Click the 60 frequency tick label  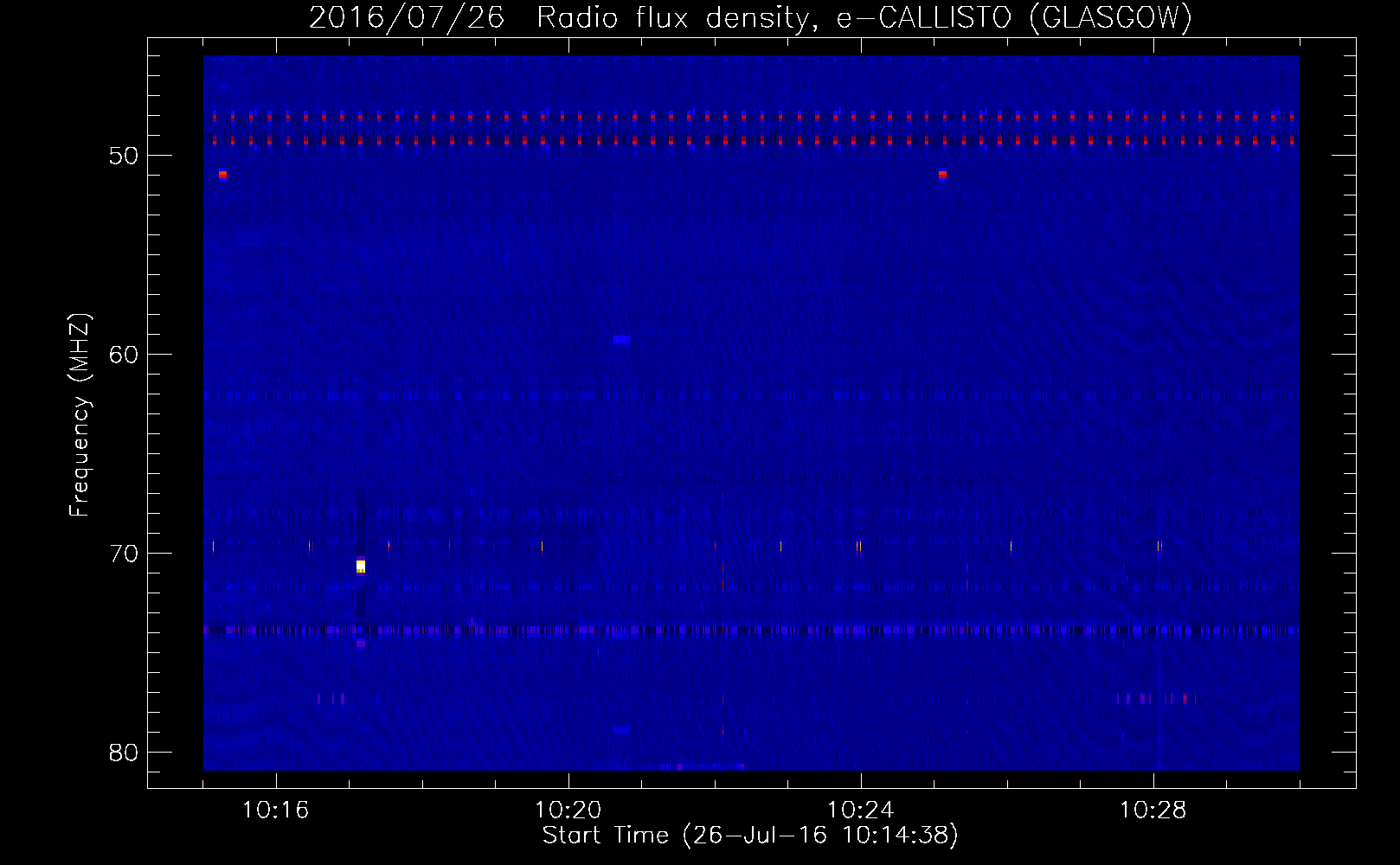(x=124, y=355)
